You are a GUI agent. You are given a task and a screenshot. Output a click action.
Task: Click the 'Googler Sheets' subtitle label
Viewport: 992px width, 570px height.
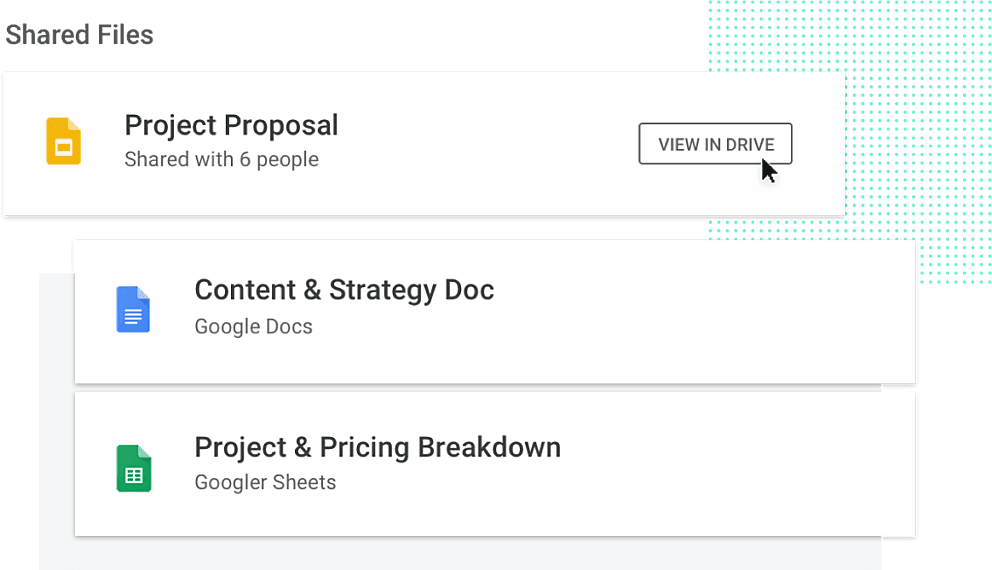pos(265,482)
